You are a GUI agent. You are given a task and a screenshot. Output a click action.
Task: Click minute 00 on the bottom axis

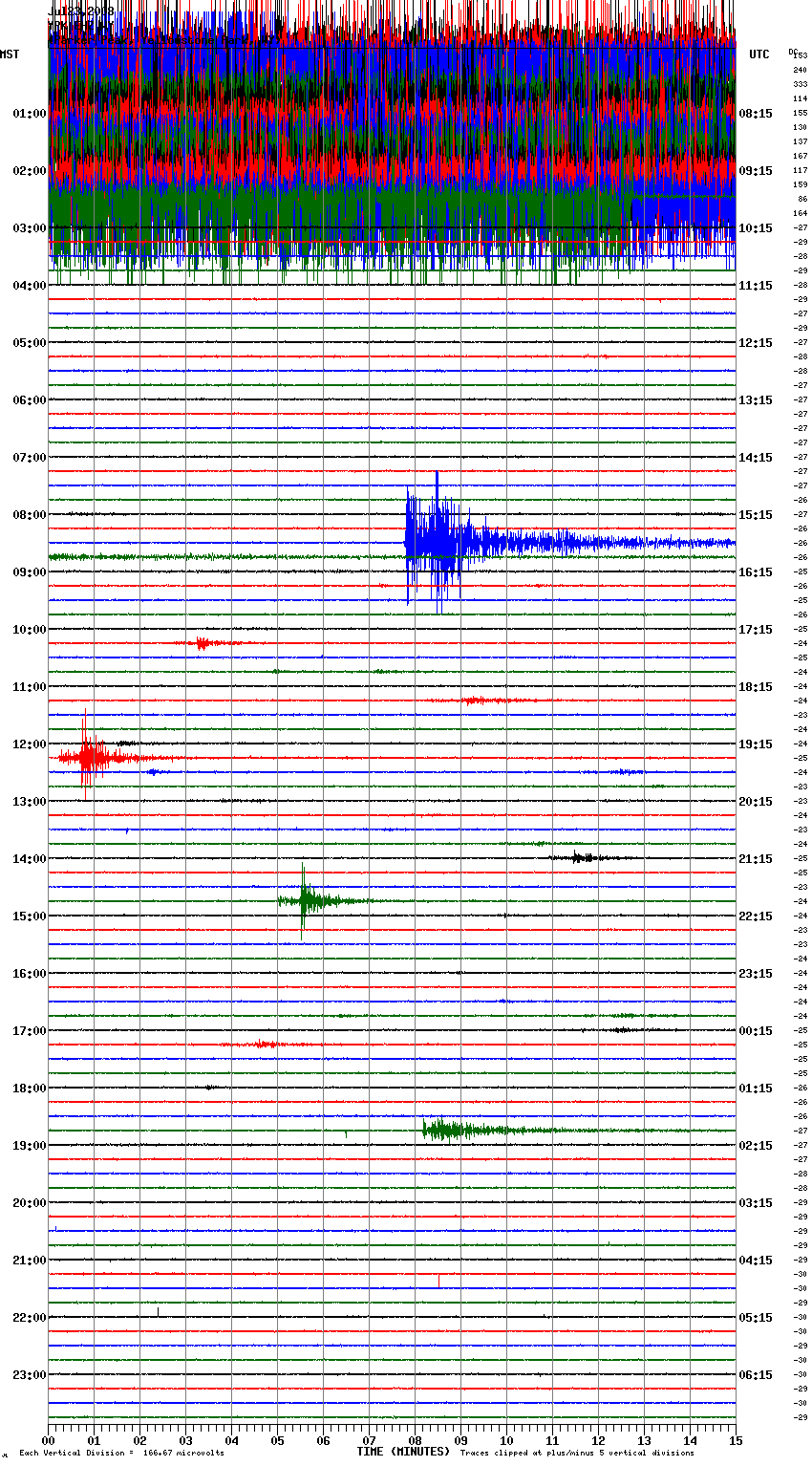click(49, 1440)
